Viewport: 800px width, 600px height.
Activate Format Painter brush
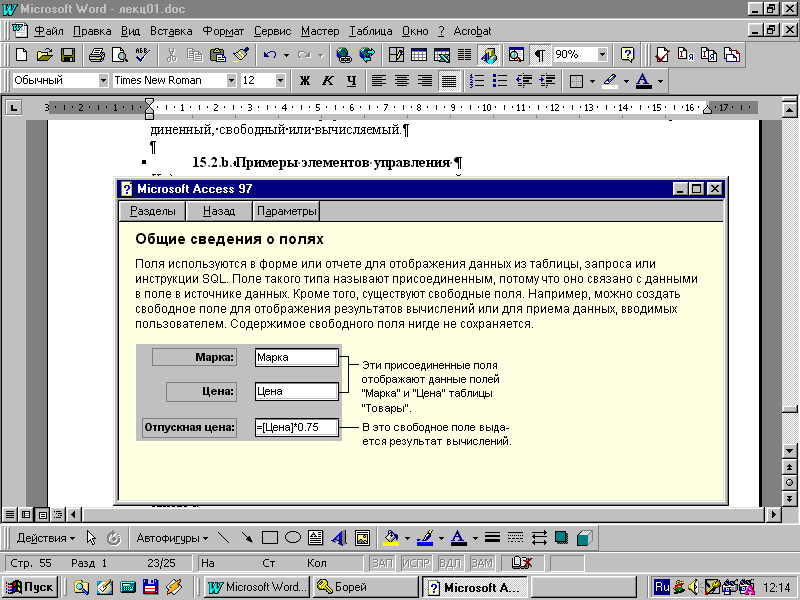click(x=241, y=55)
